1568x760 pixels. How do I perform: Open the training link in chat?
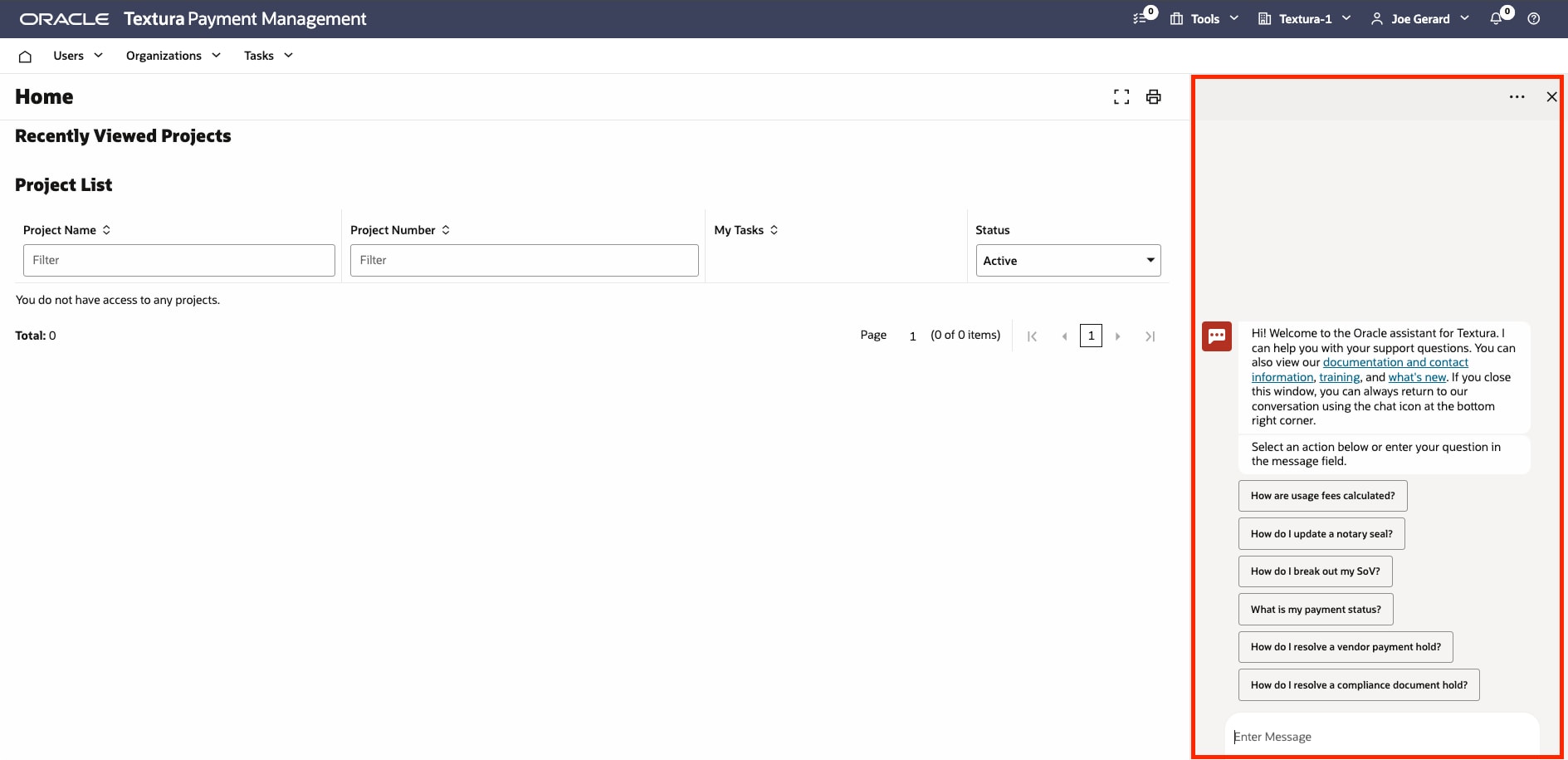(1340, 377)
